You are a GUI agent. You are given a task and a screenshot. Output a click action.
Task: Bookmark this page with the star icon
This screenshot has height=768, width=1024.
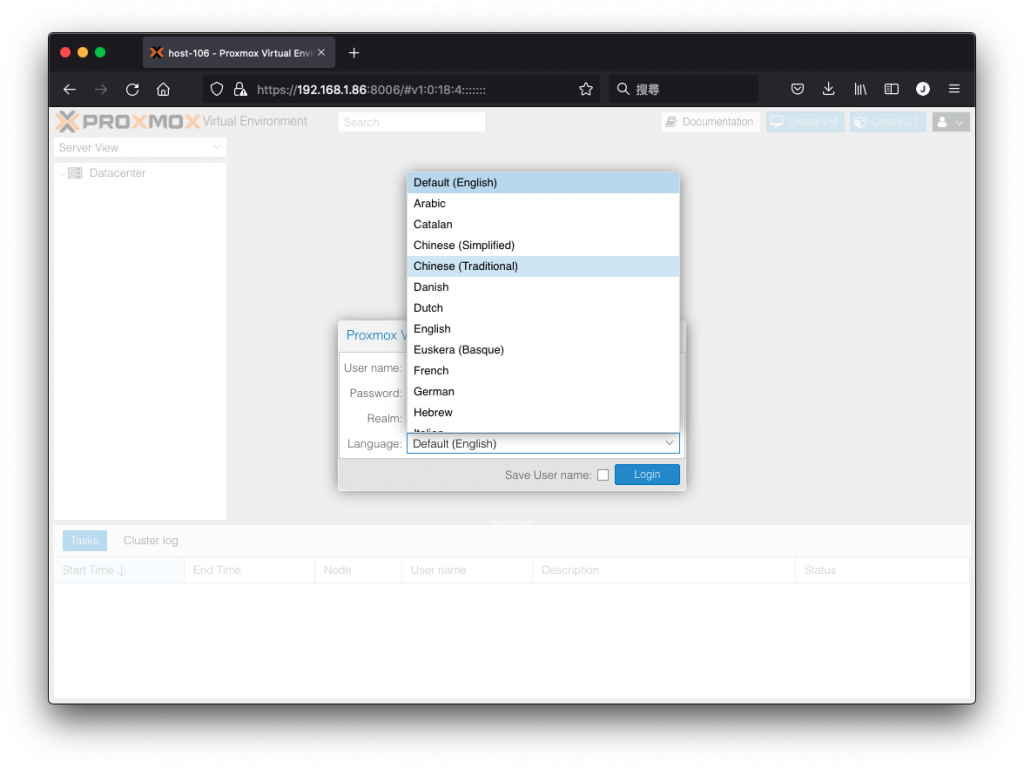pos(586,89)
